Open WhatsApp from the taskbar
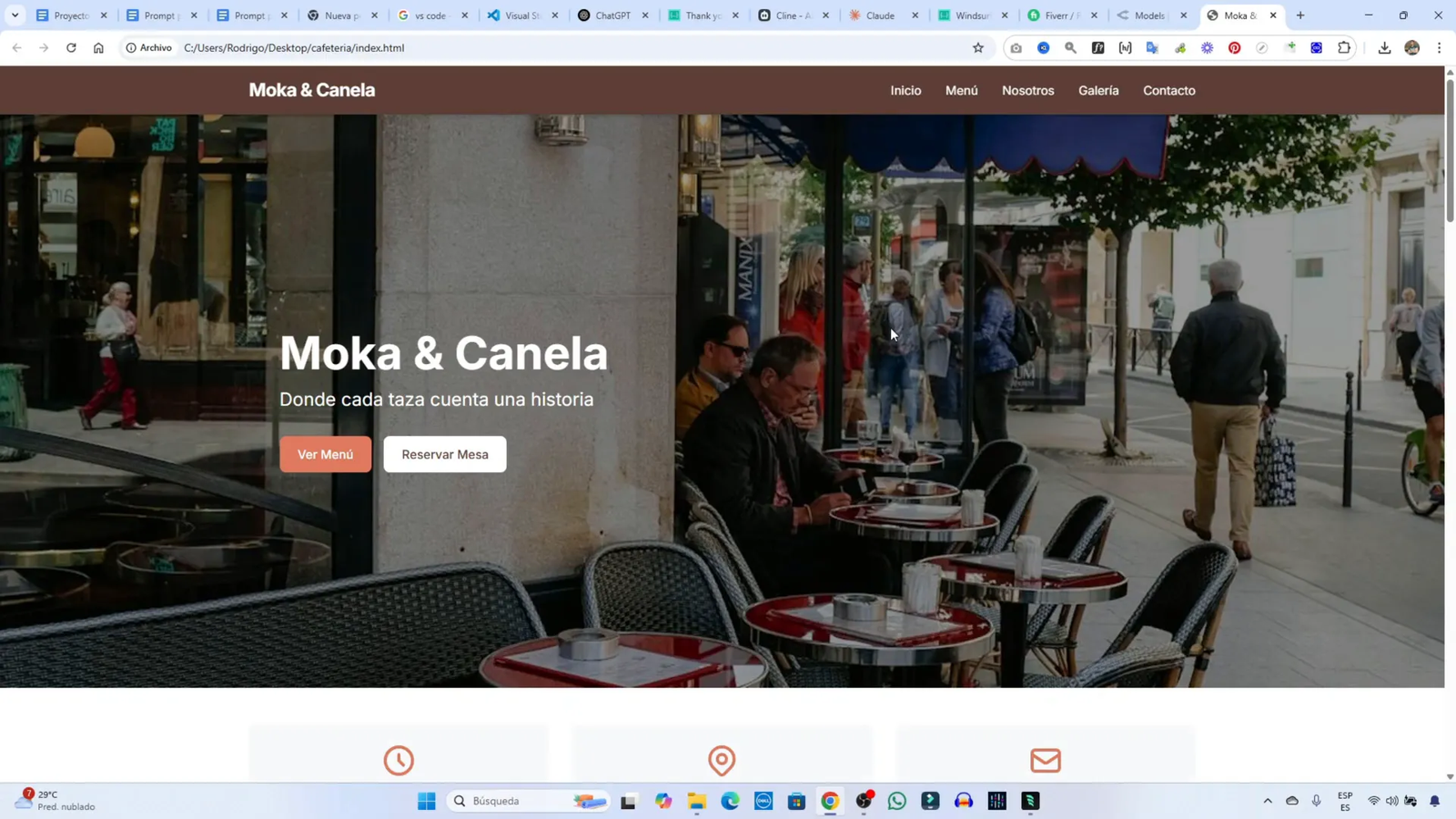 point(897,801)
